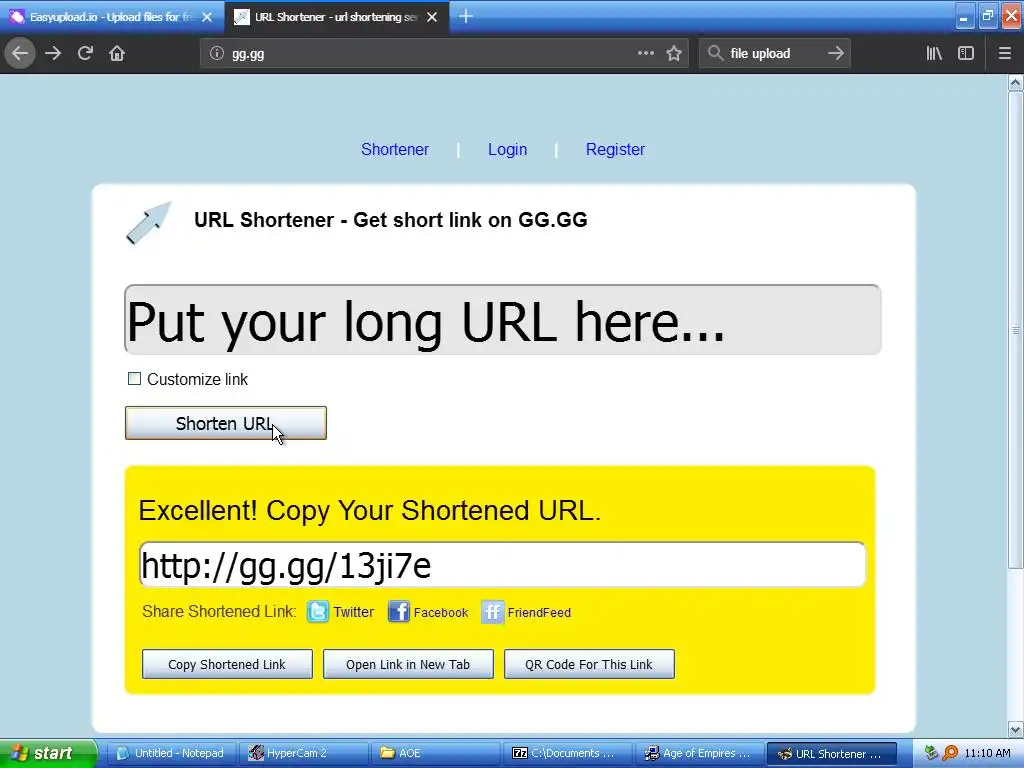Click Open Link in New Tab button
This screenshot has height=768, width=1024.
coord(408,664)
